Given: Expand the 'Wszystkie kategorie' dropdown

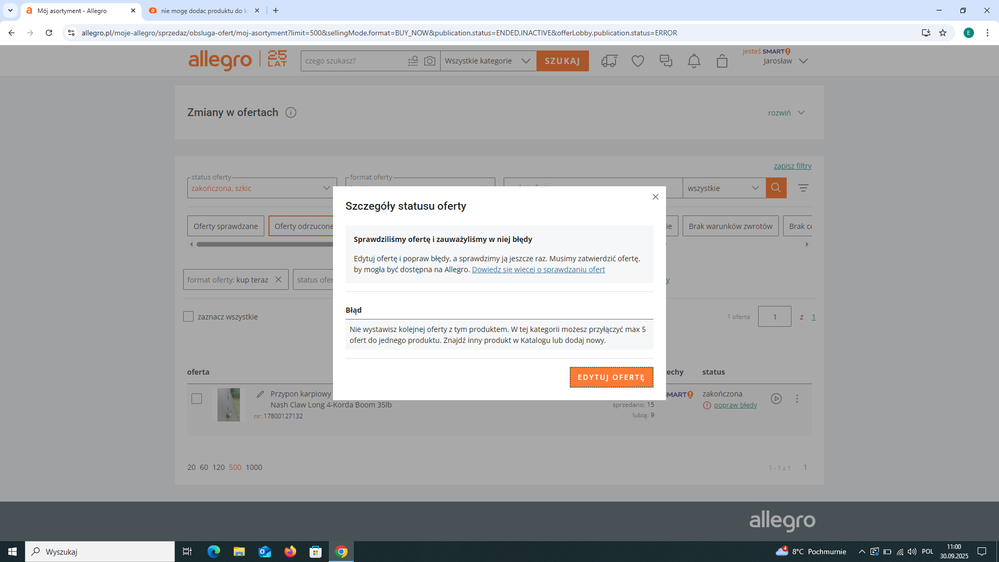Looking at the screenshot, I should [488, 61].
